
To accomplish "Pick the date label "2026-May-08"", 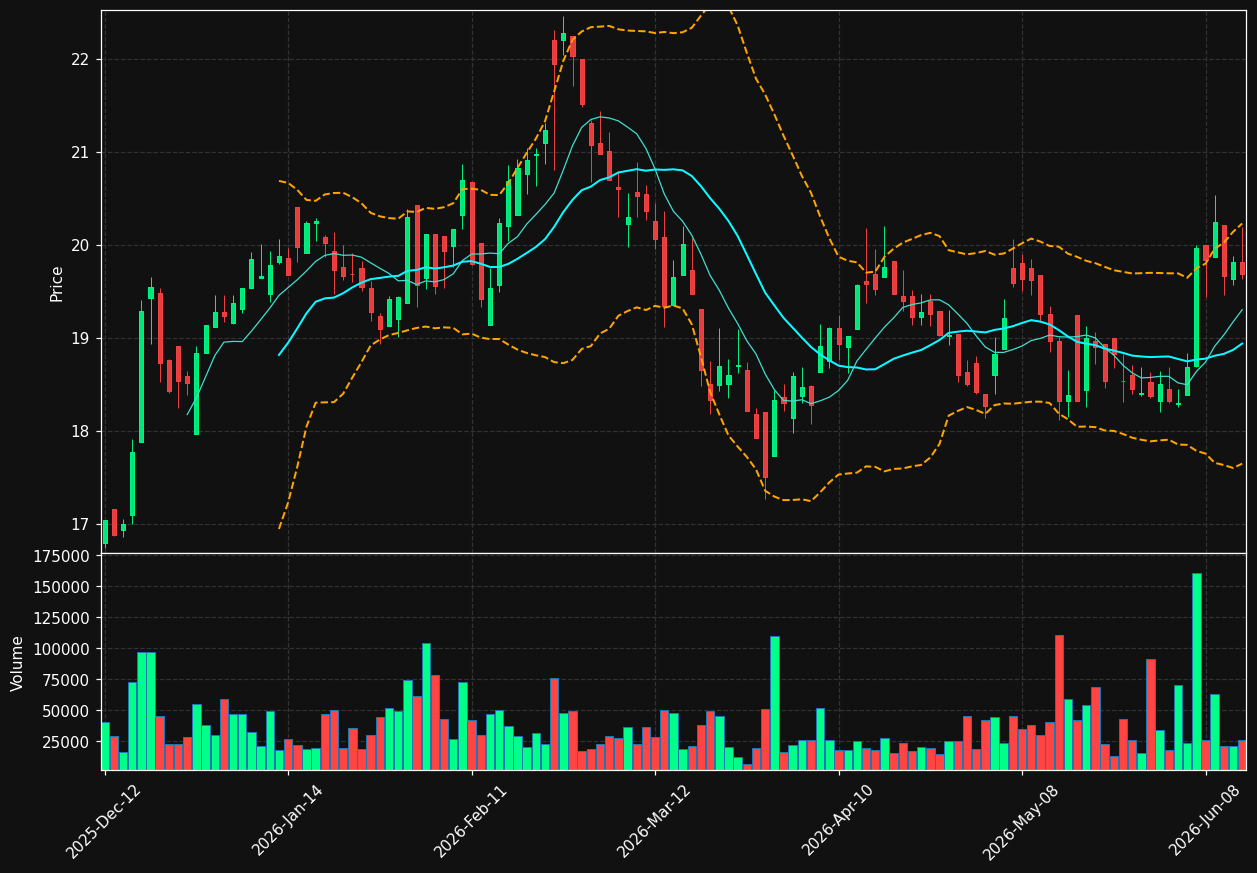I will pos(1021,821).
